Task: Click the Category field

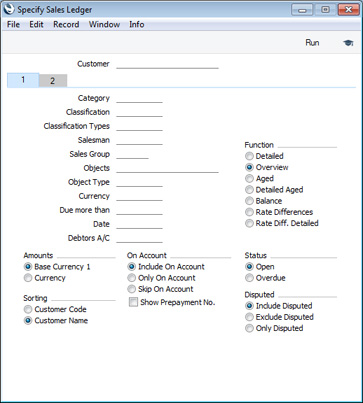Action: click(139, 98)
